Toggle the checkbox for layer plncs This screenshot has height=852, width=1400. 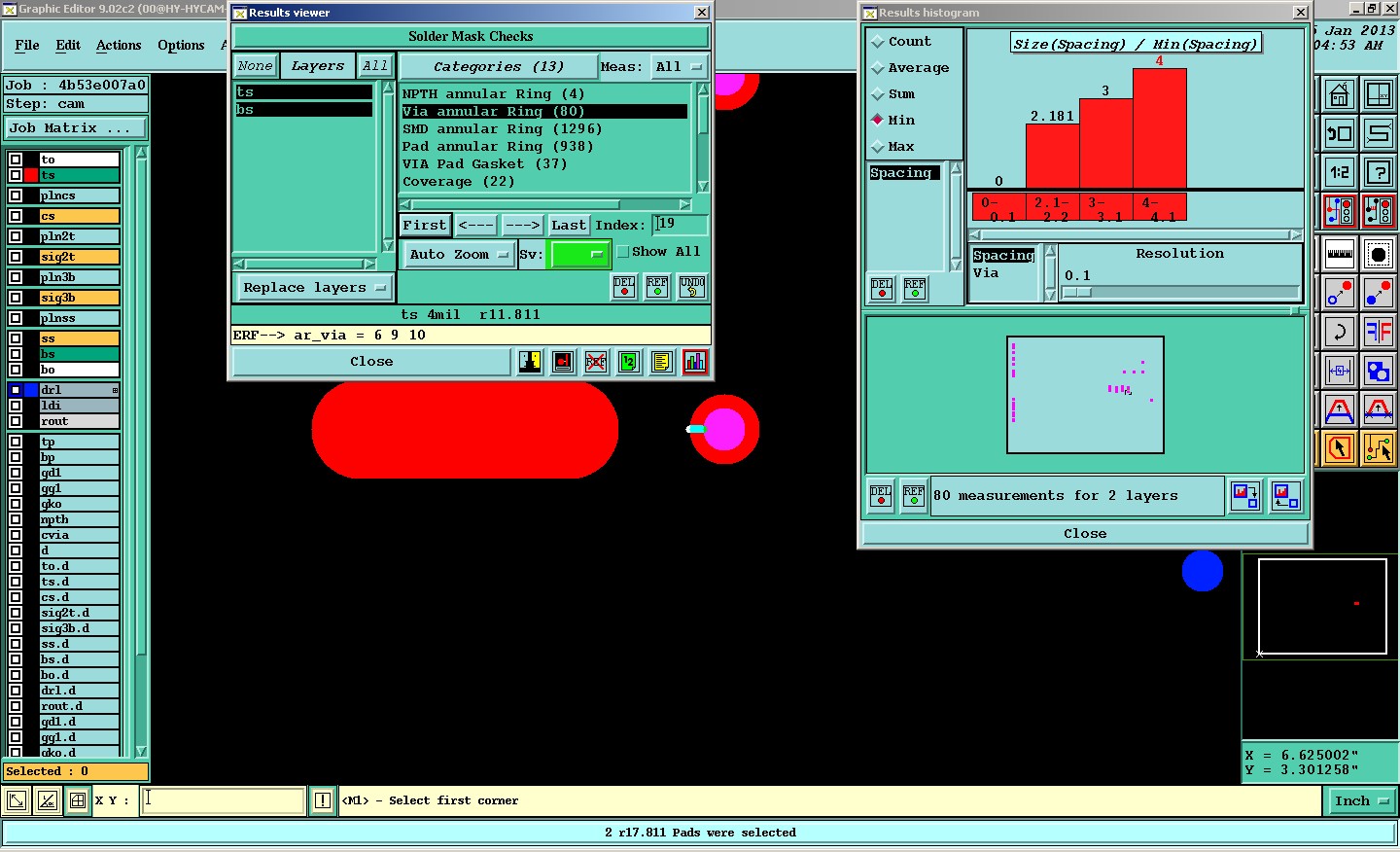(16, 195)
